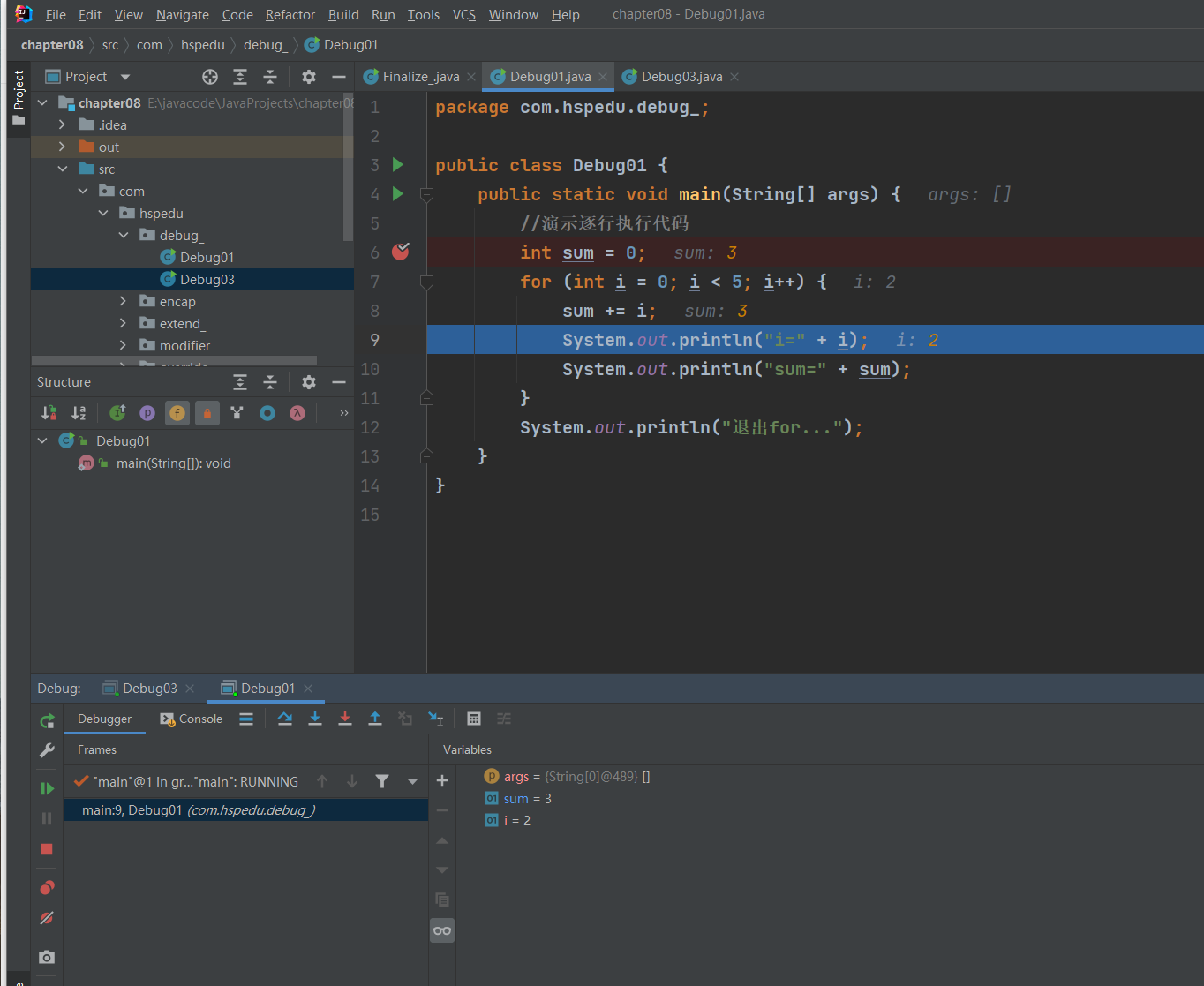The height and width of the screenshot is (986, 1204).
Task: Open thread selector dropdown arrow
Action: 412,782
